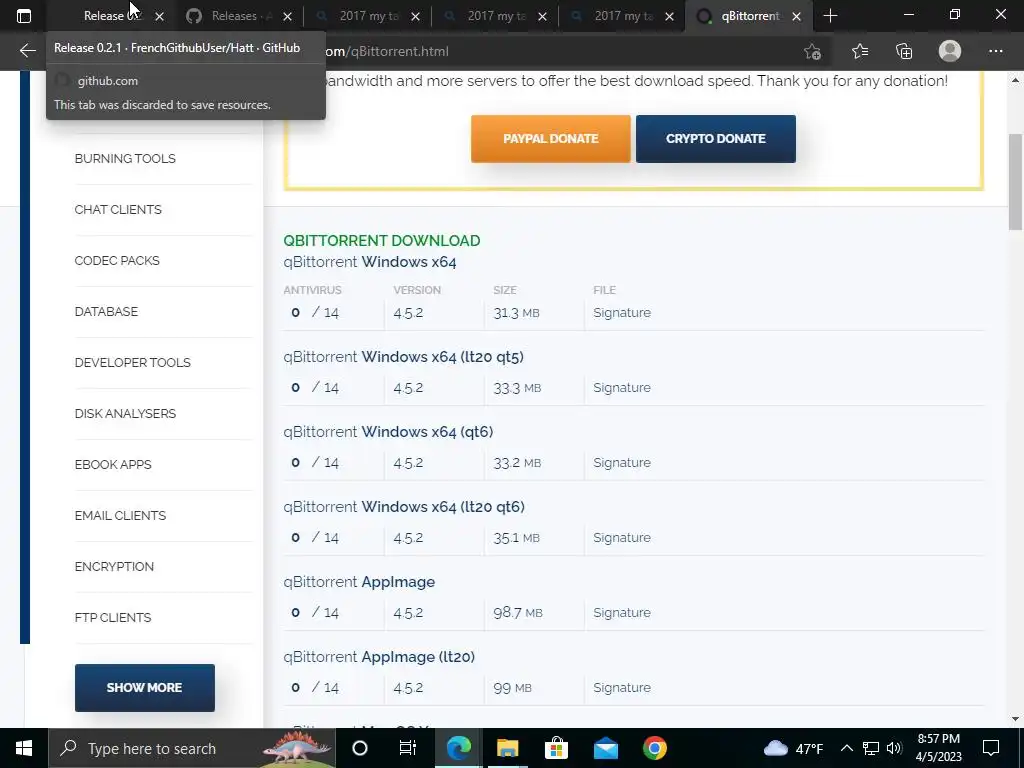Open Signature for Windows x64 (lt20 qt6)
The width and height of the screenshot is (1024, 768).
click(x=622, y=538)
